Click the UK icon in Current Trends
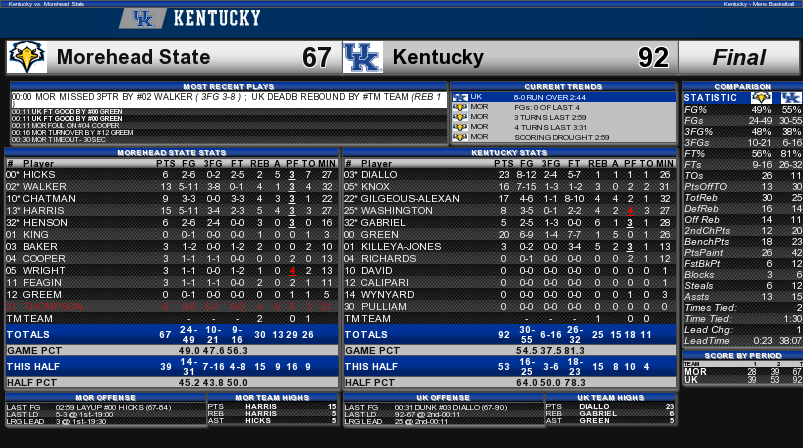 click(460, 97)
